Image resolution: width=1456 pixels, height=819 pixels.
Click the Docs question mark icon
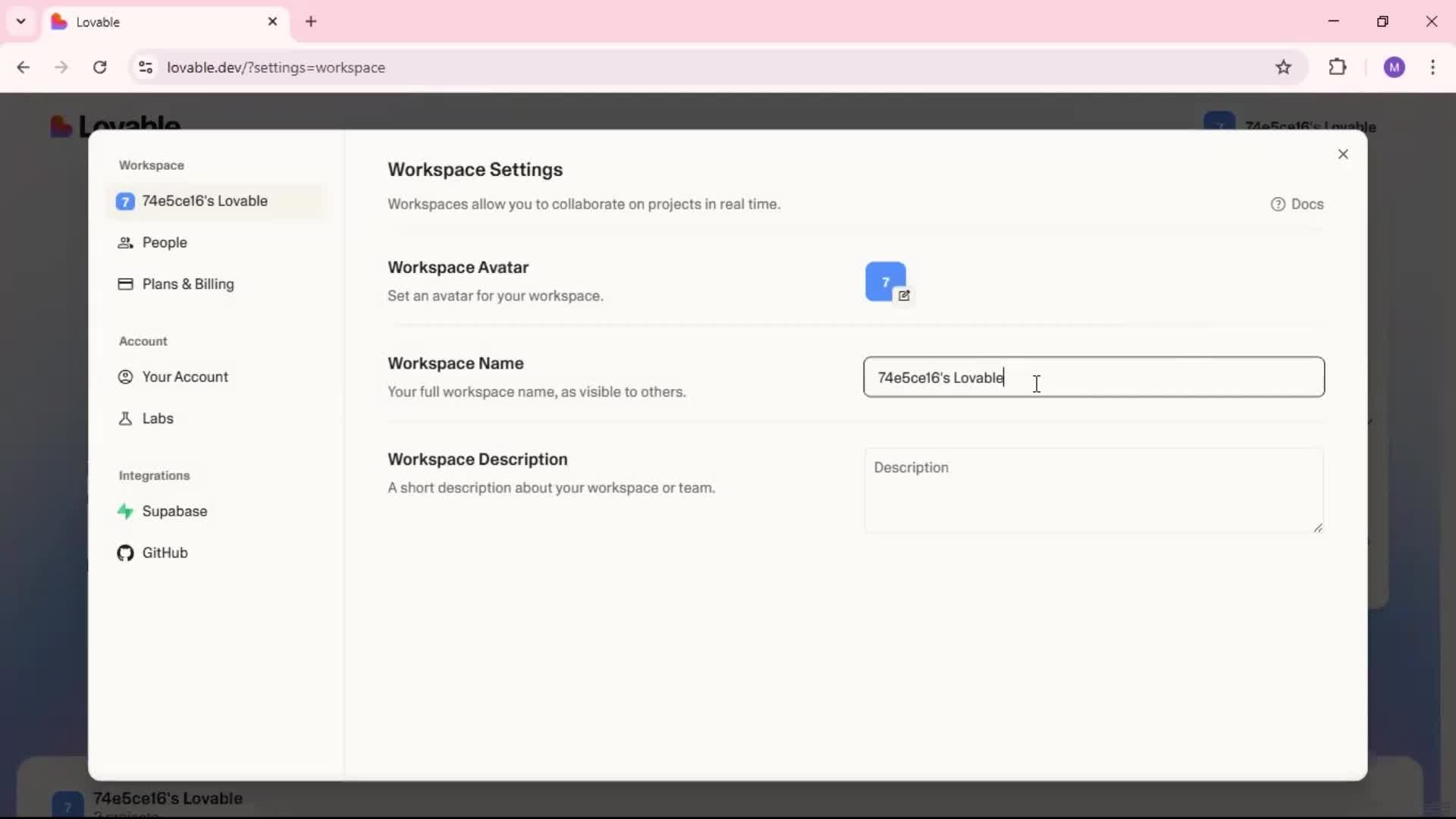[x=1278, y=204]
